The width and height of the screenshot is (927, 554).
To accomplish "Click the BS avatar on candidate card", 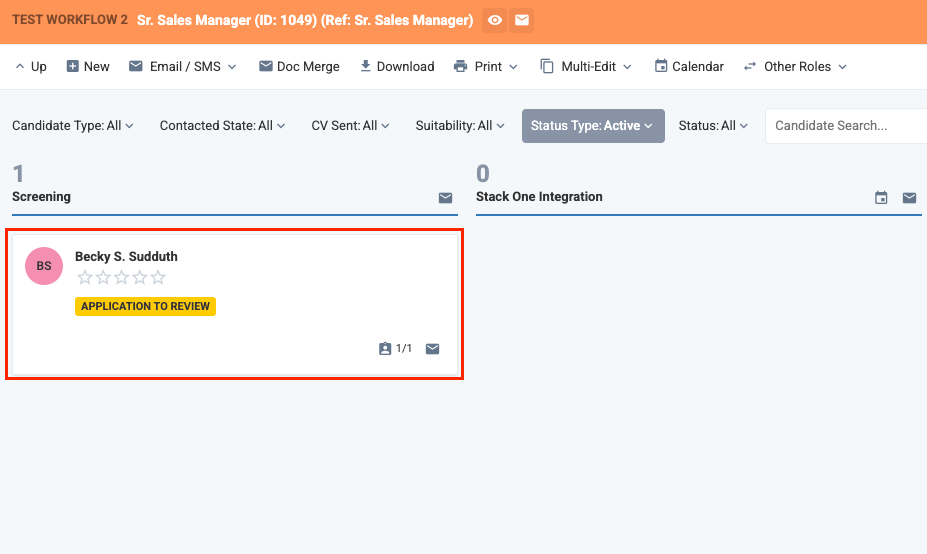I will (44, 265).
